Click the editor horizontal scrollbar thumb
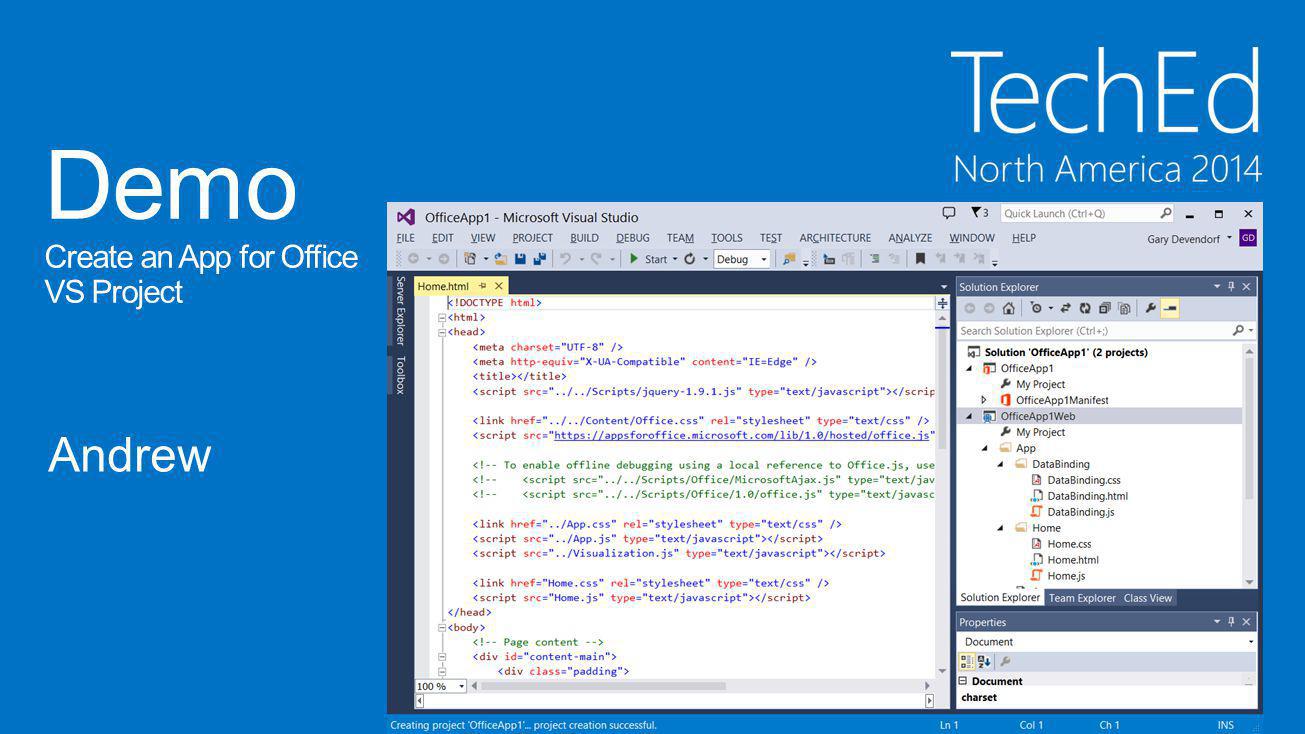1305x734 pixels. pyautogui.click(x=603, y=686)
